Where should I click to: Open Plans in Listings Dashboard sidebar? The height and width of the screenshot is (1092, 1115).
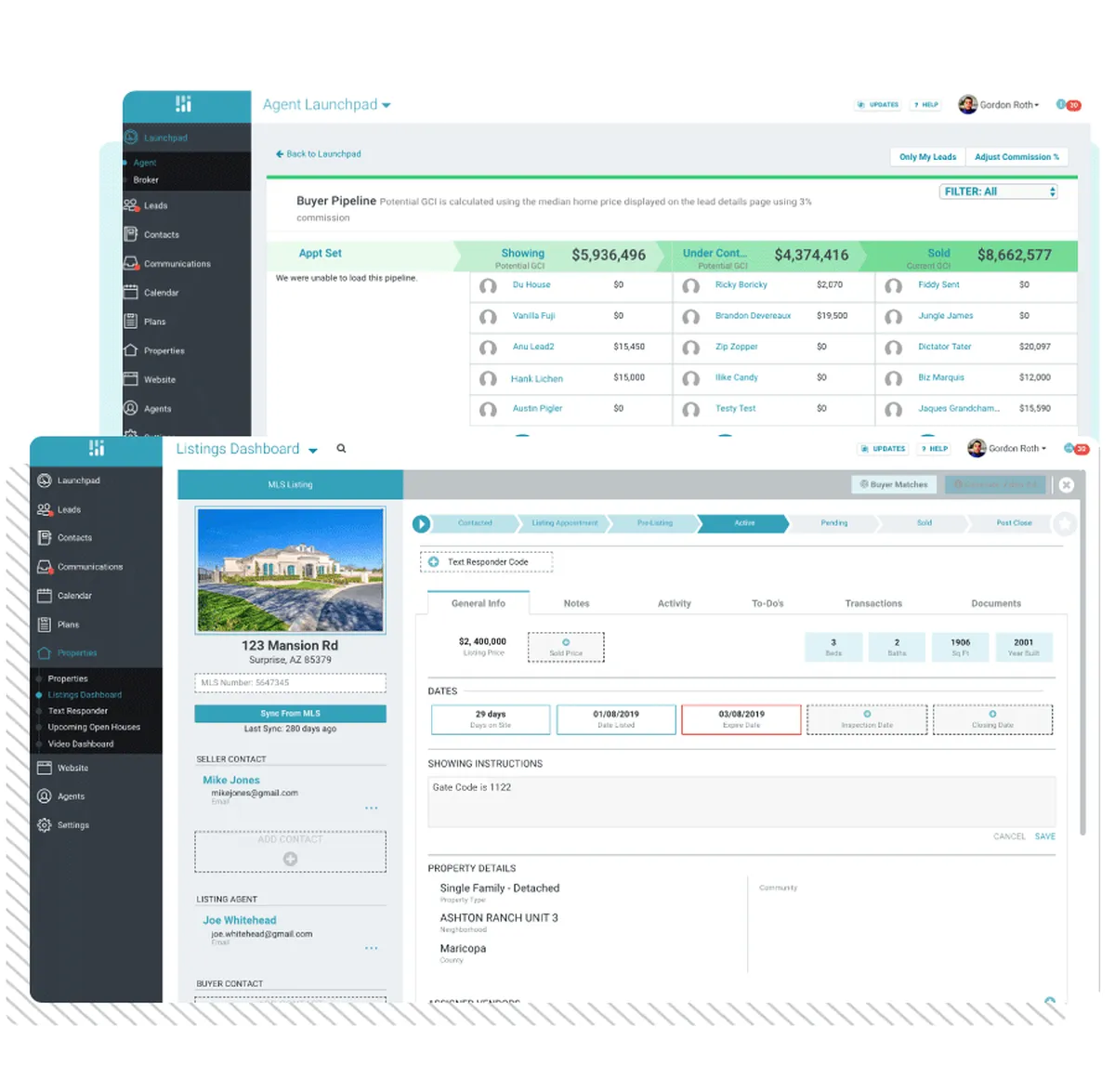pyautogui.click(x=68, y=625)
